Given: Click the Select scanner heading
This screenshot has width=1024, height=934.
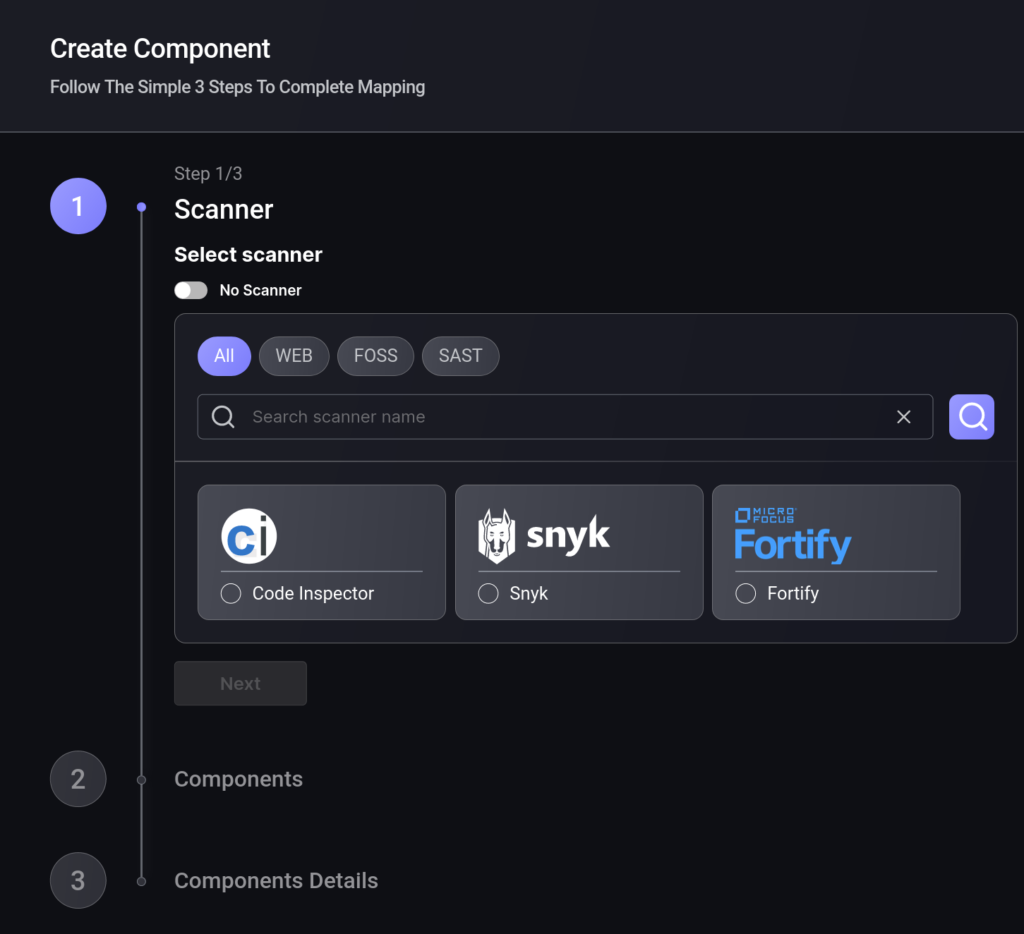Looking at the screenshot, I should [x=248, y=255].
